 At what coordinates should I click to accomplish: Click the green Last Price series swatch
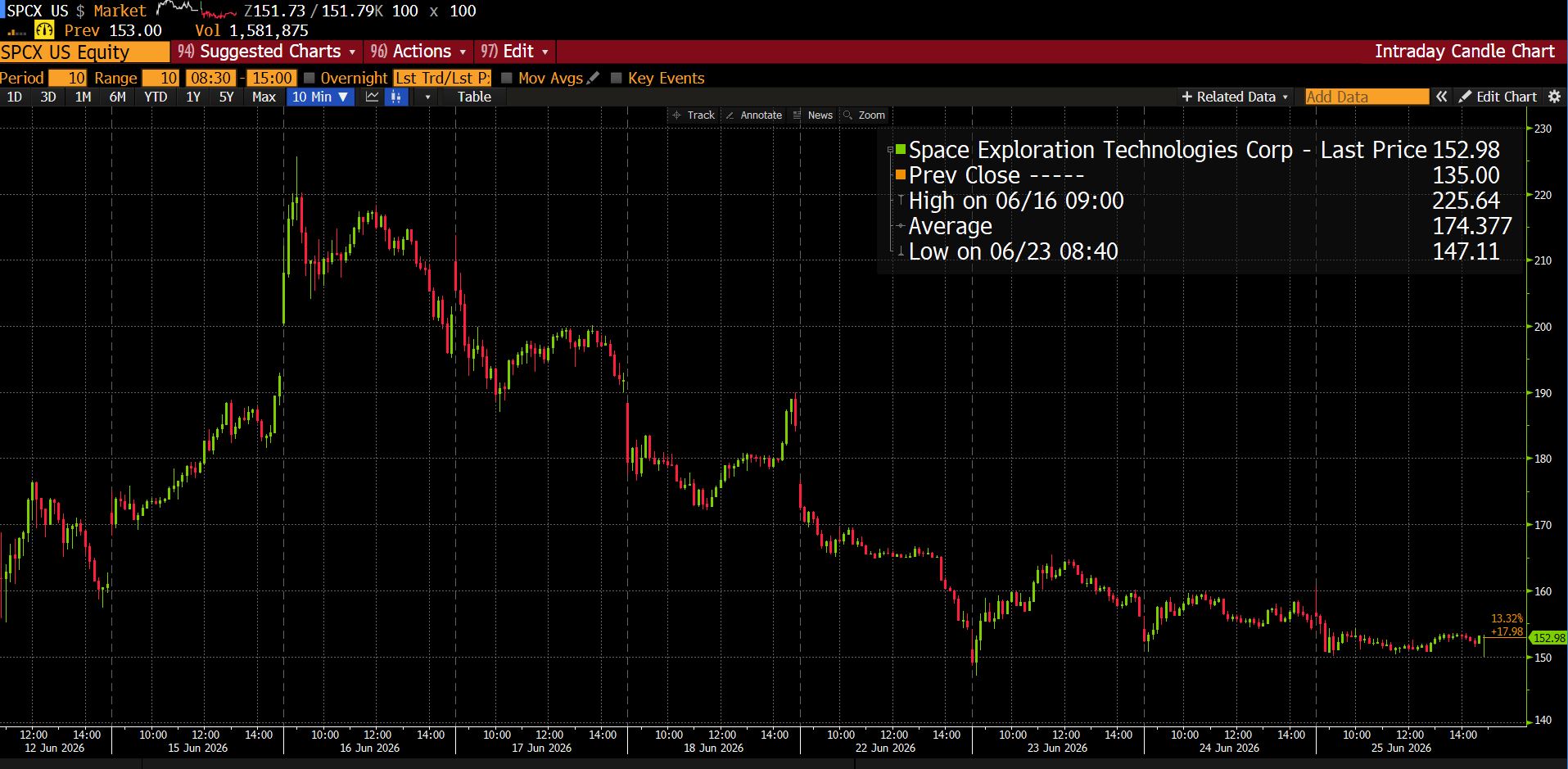tap(901, 150)
